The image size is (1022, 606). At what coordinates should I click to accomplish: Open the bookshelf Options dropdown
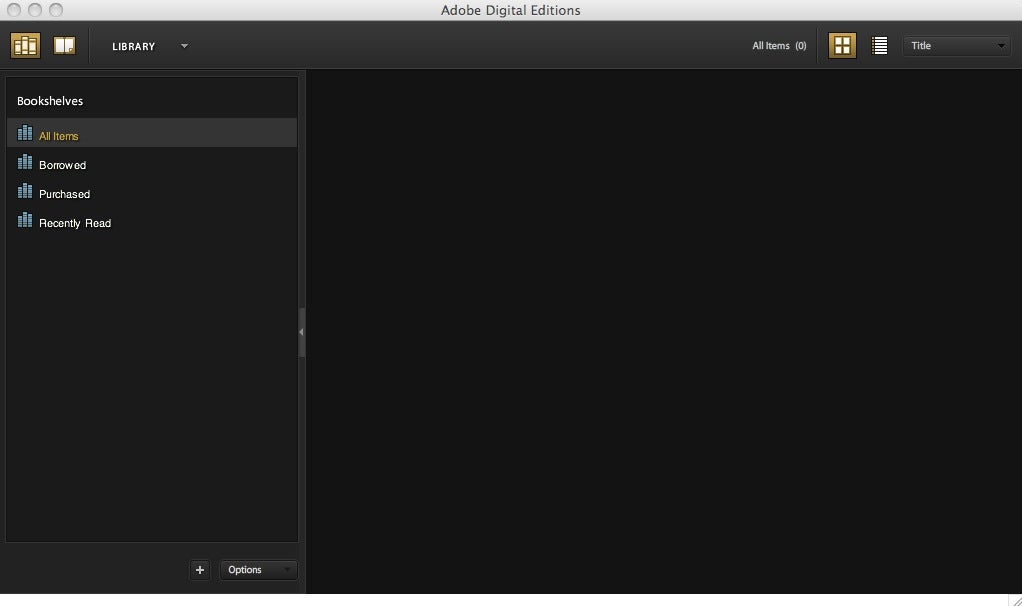tap(258, 570)
